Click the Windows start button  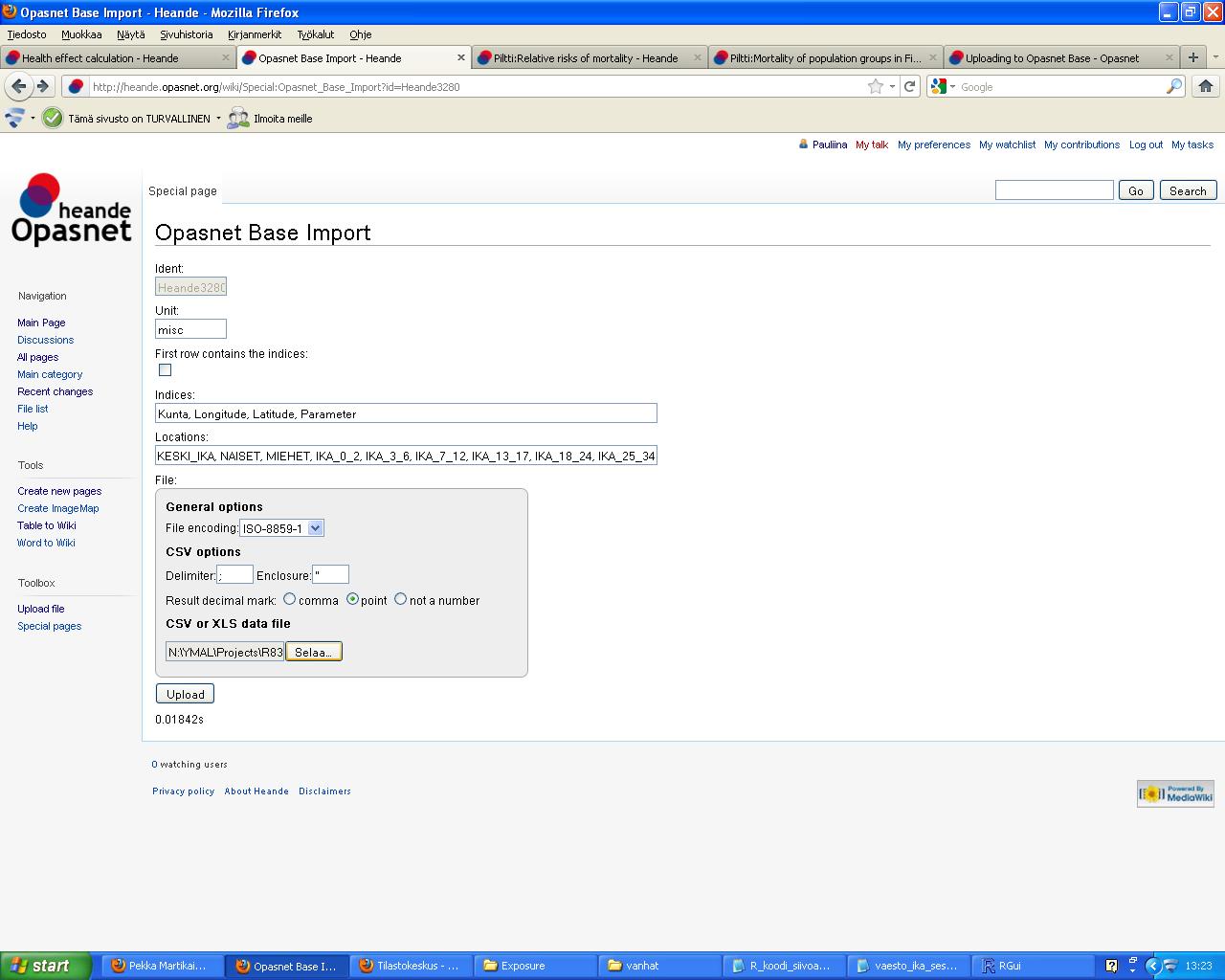(x=46, y=966)
